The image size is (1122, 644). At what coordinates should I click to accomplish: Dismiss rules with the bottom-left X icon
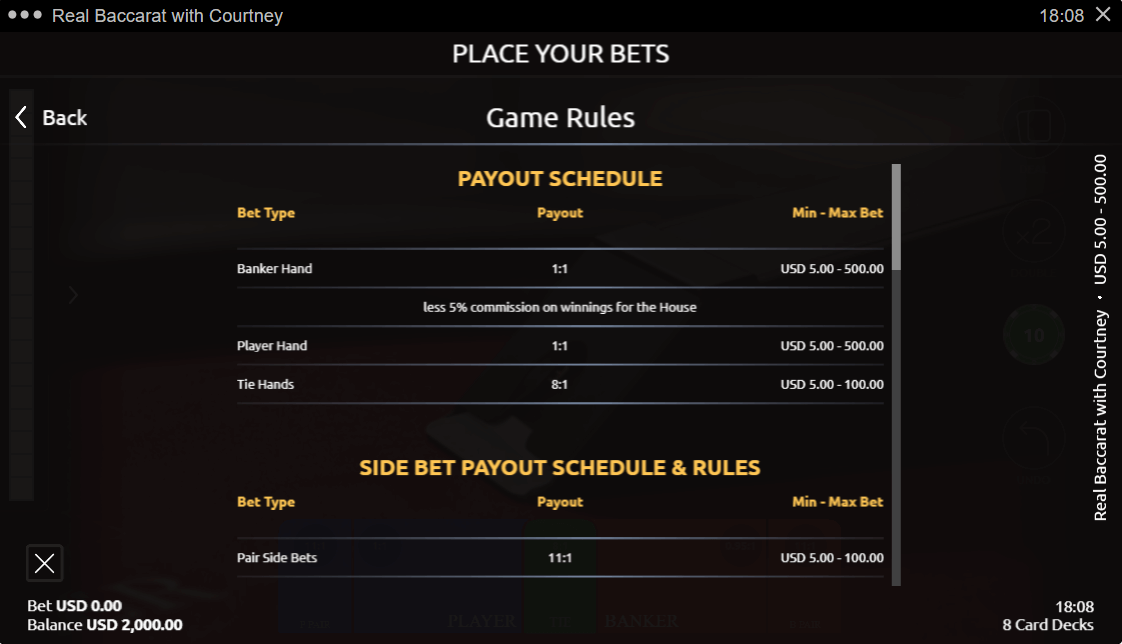coord(44,563)
